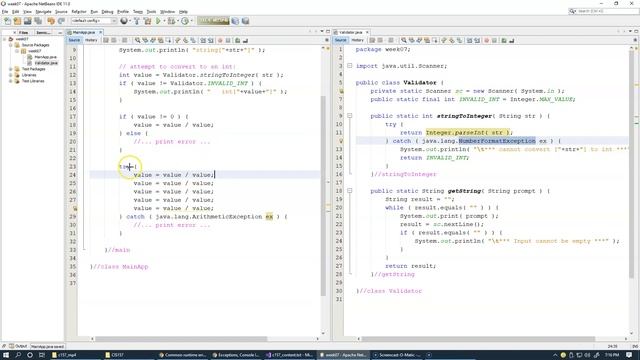
Task: Click the Save All toolbar icon
Action: click(38, 21)
